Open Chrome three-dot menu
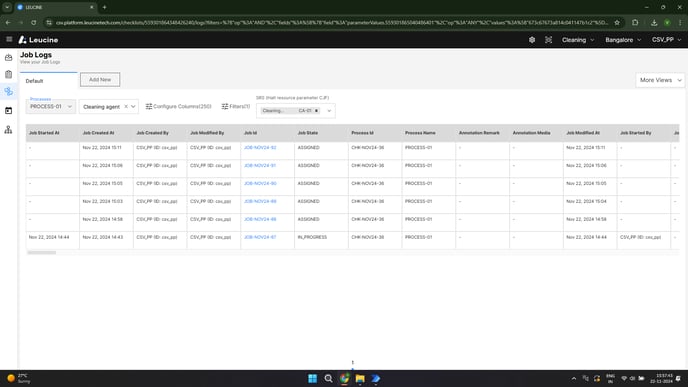Screen dimensions: 688x387 tap(680, 22)
